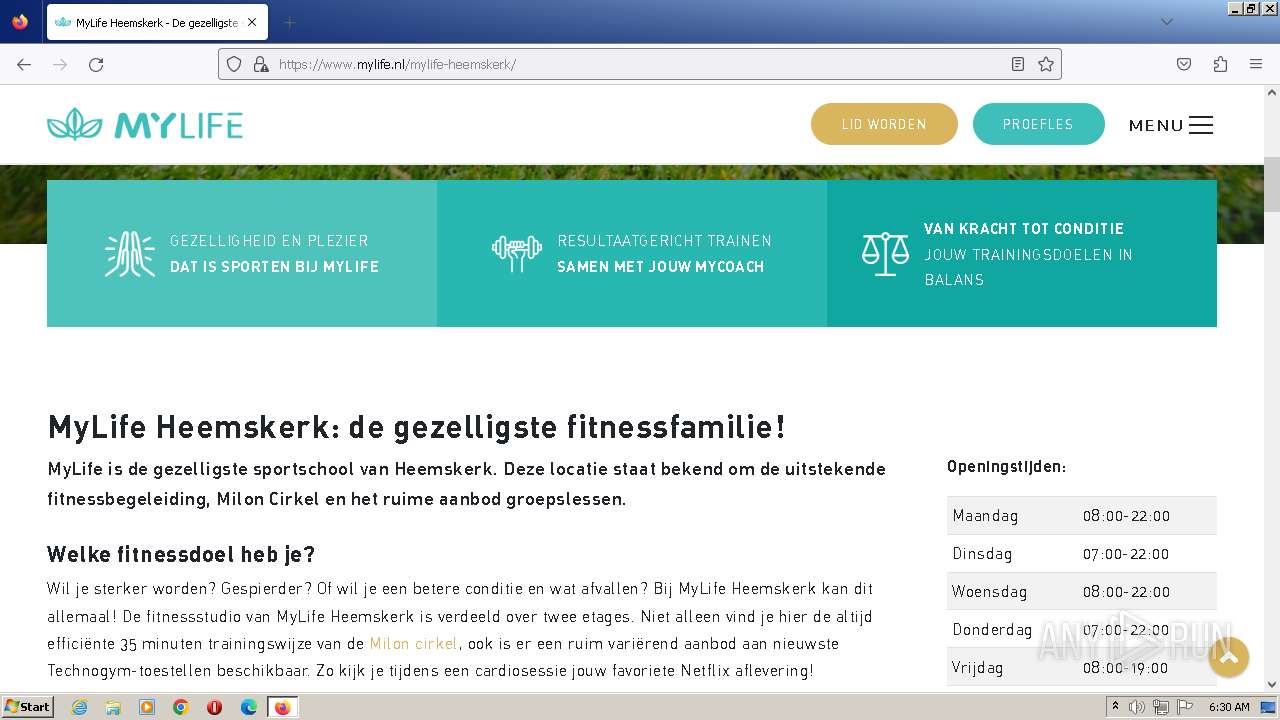Click the network tray icon
This screenshot has width=1280, height=720.
tap(1161, 707)
